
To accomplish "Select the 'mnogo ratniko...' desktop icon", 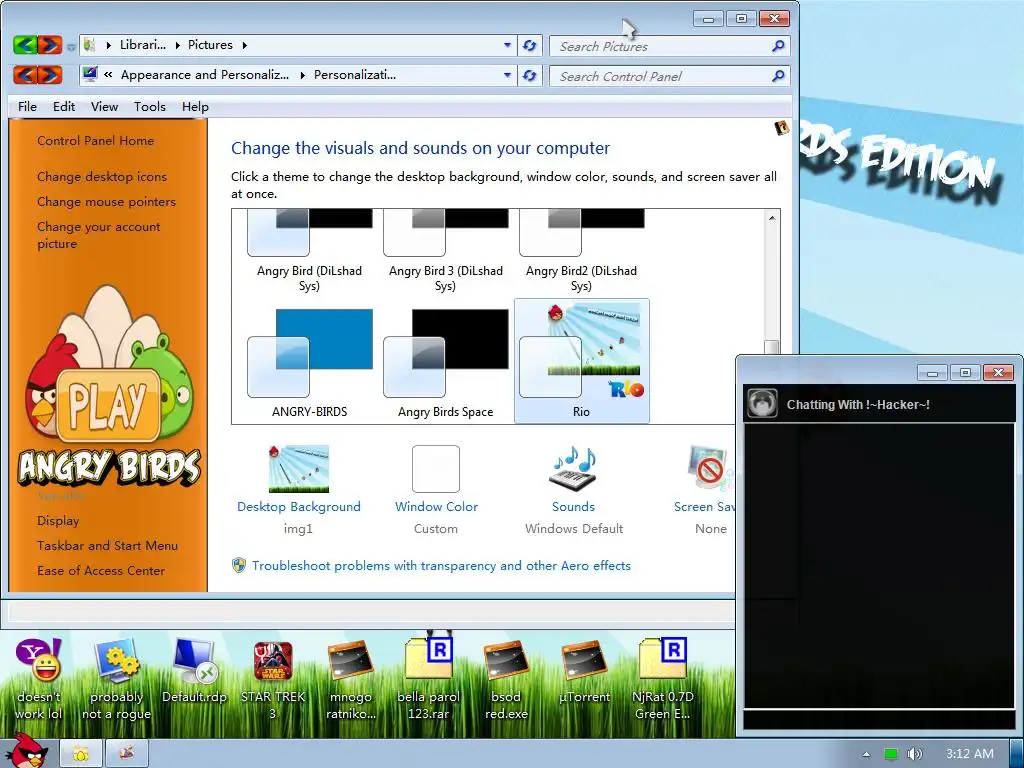I will [x=351, y=660].
